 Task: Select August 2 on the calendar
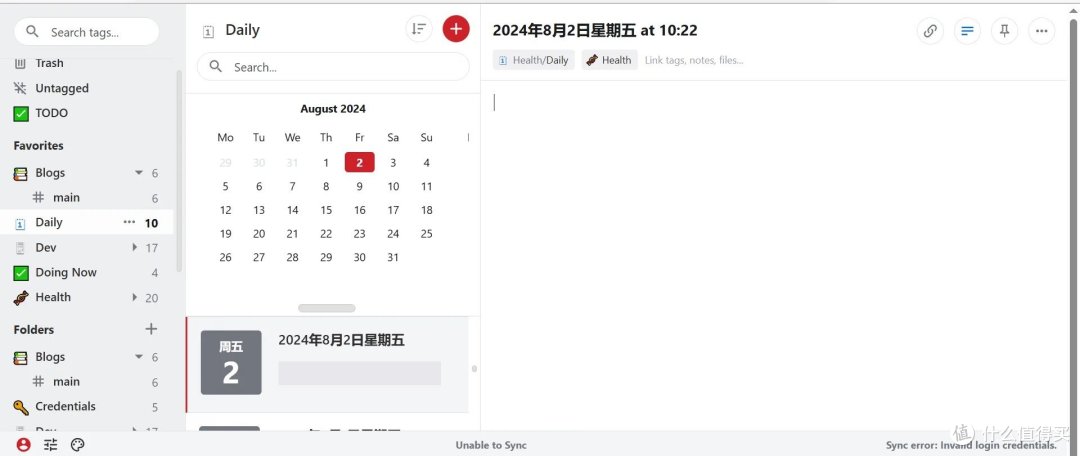[360, 163]
